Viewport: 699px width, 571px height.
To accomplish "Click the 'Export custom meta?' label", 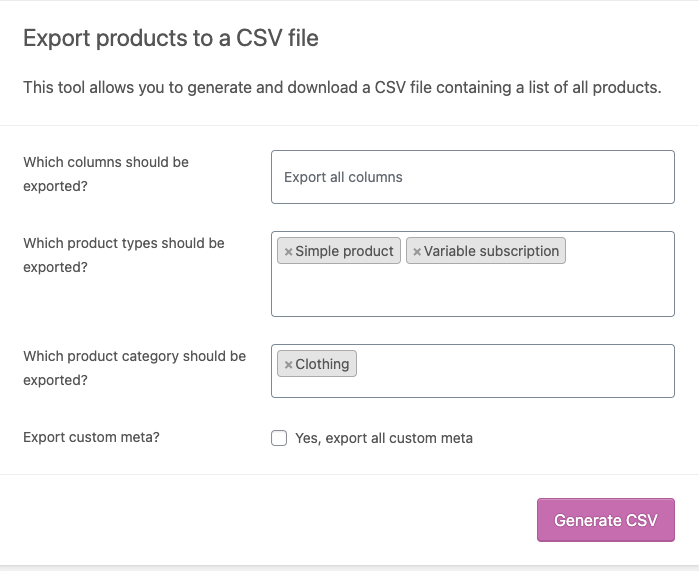I will pos(89,437).
